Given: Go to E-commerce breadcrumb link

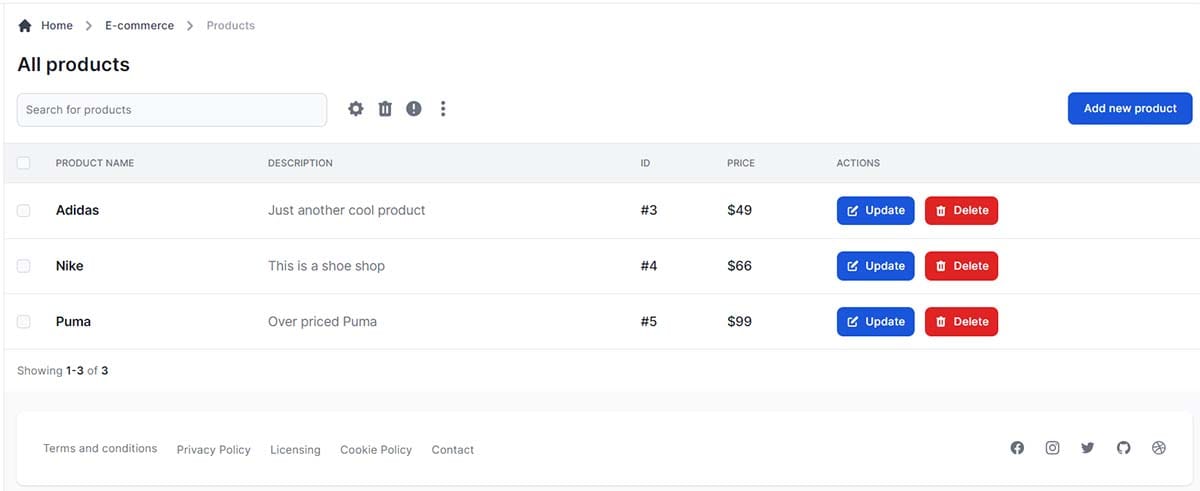Looking at the screenshot, I should coord(139,26).
